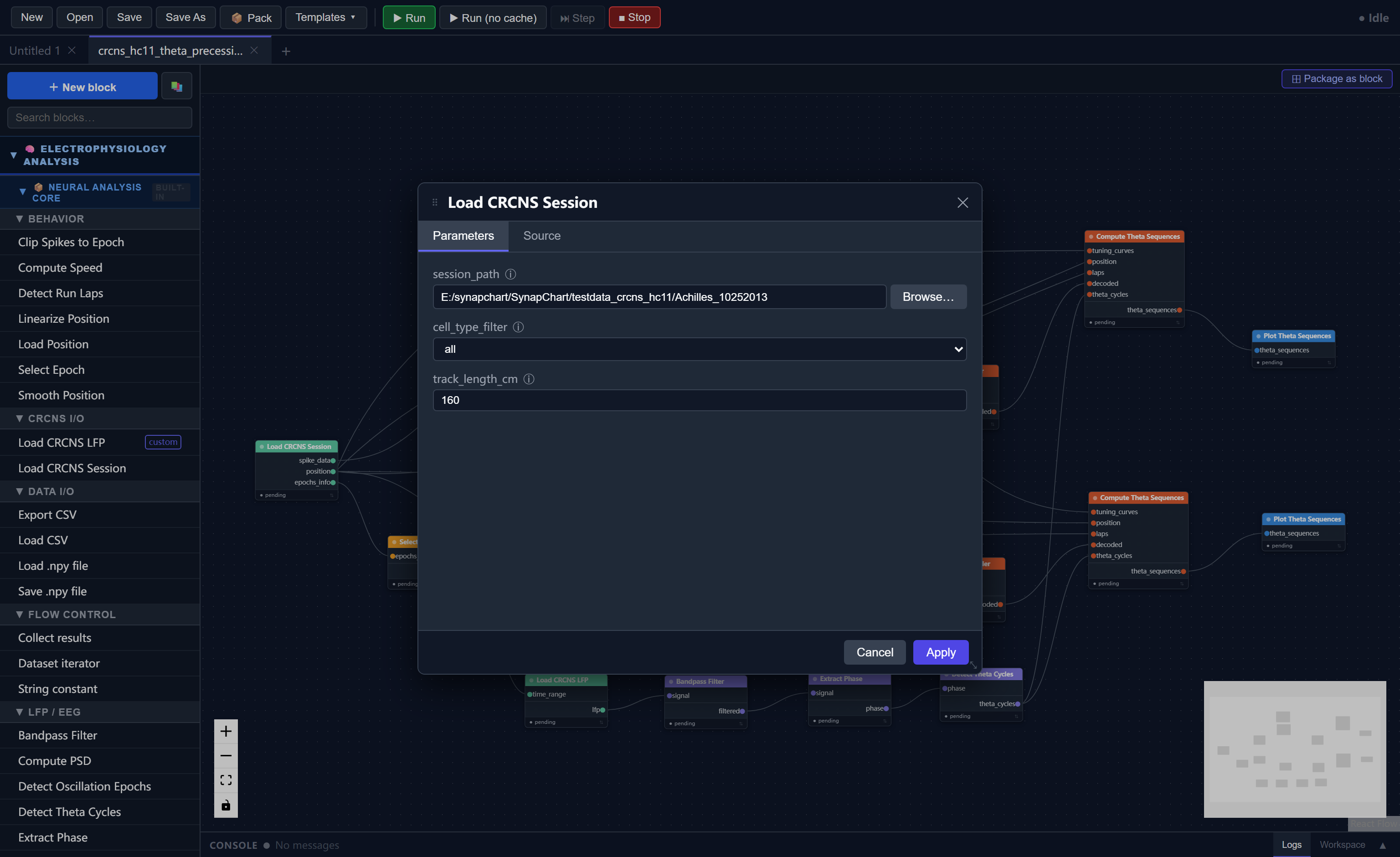Viewport: 1400px width, 857px height.
Task: Run the pipeline with the Run button
Action: (409, 18)
